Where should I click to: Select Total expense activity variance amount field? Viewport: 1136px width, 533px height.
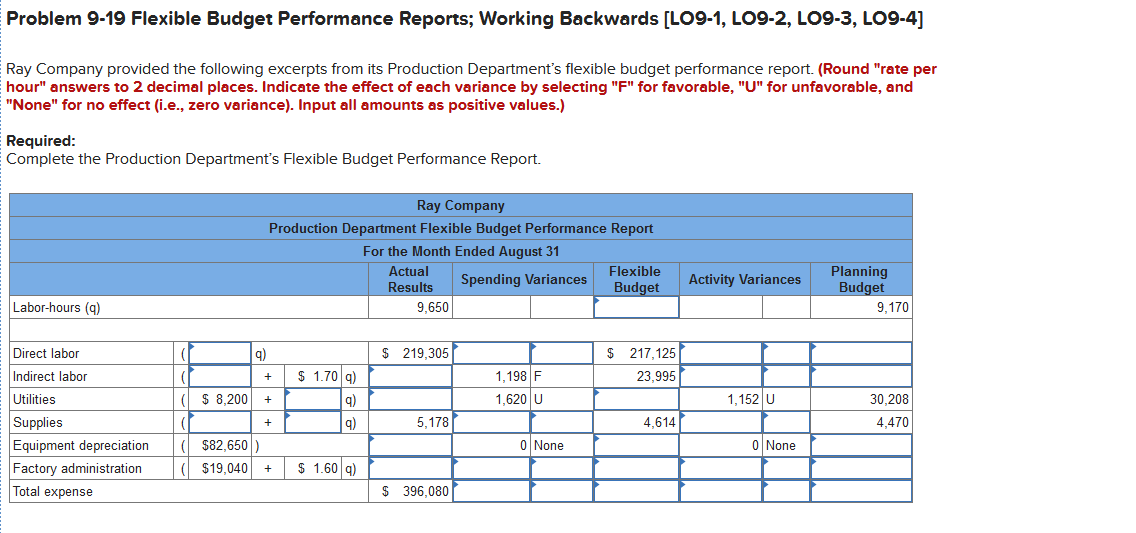(721, 492)
